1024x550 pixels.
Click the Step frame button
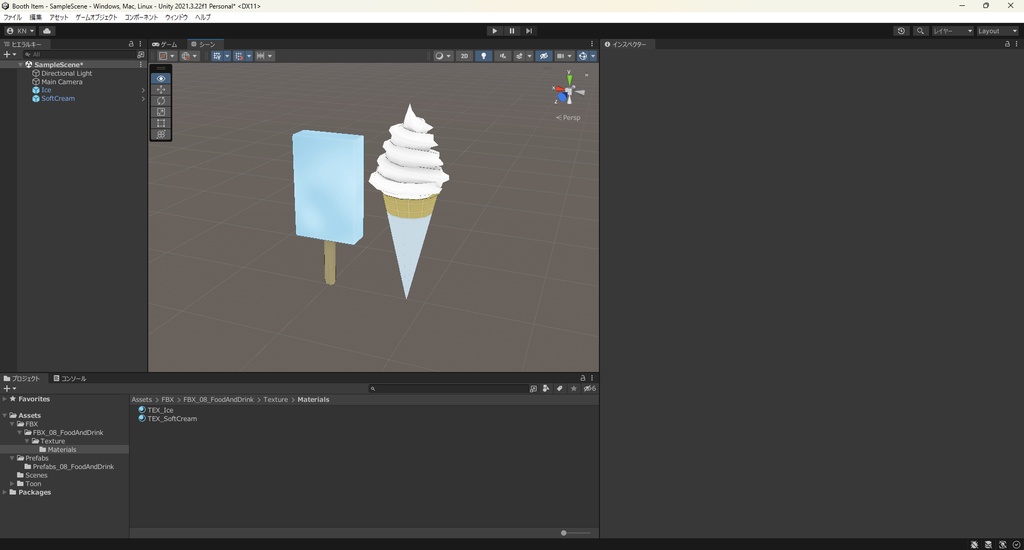529,31
